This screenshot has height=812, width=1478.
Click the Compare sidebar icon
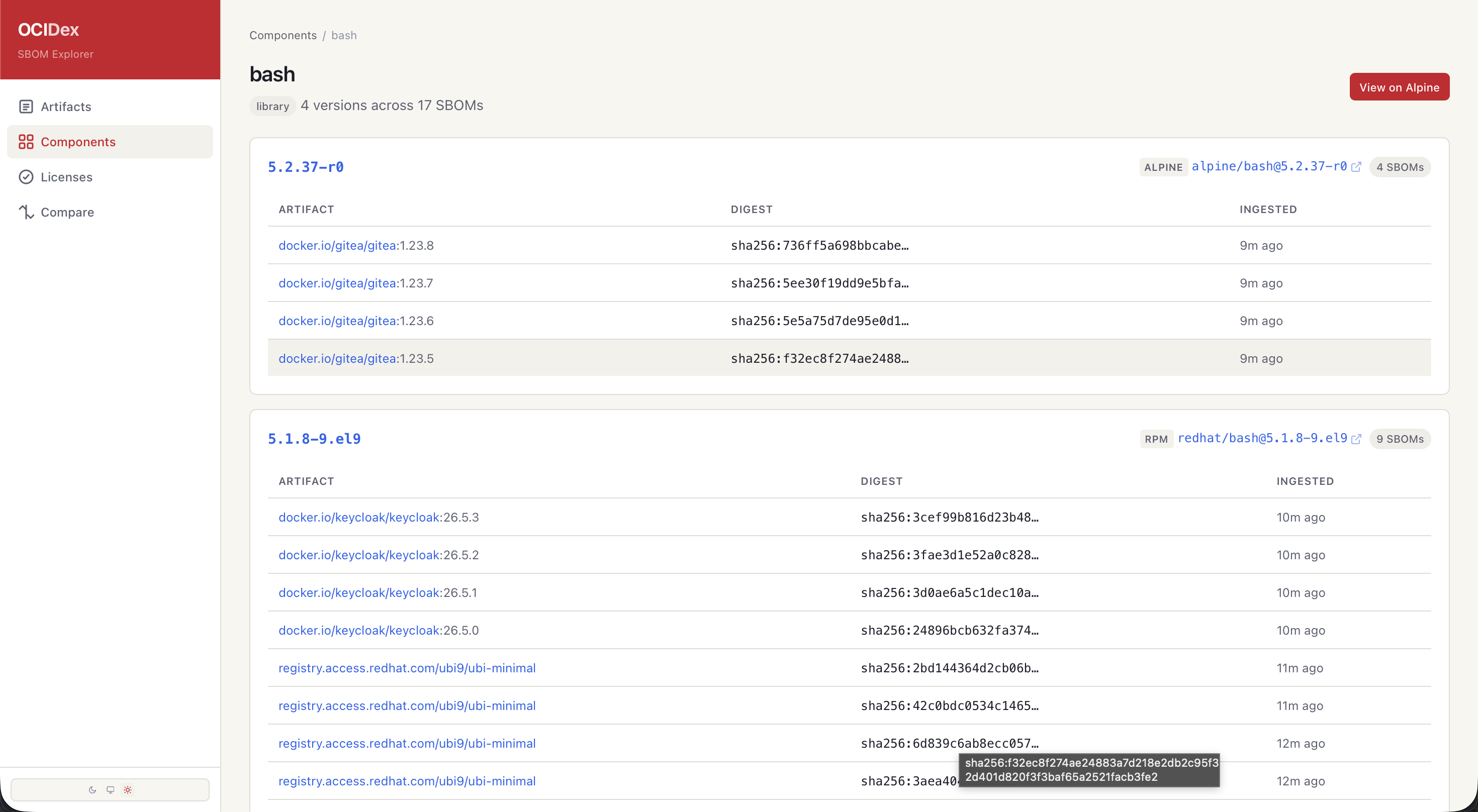click(x=26, y=212)
